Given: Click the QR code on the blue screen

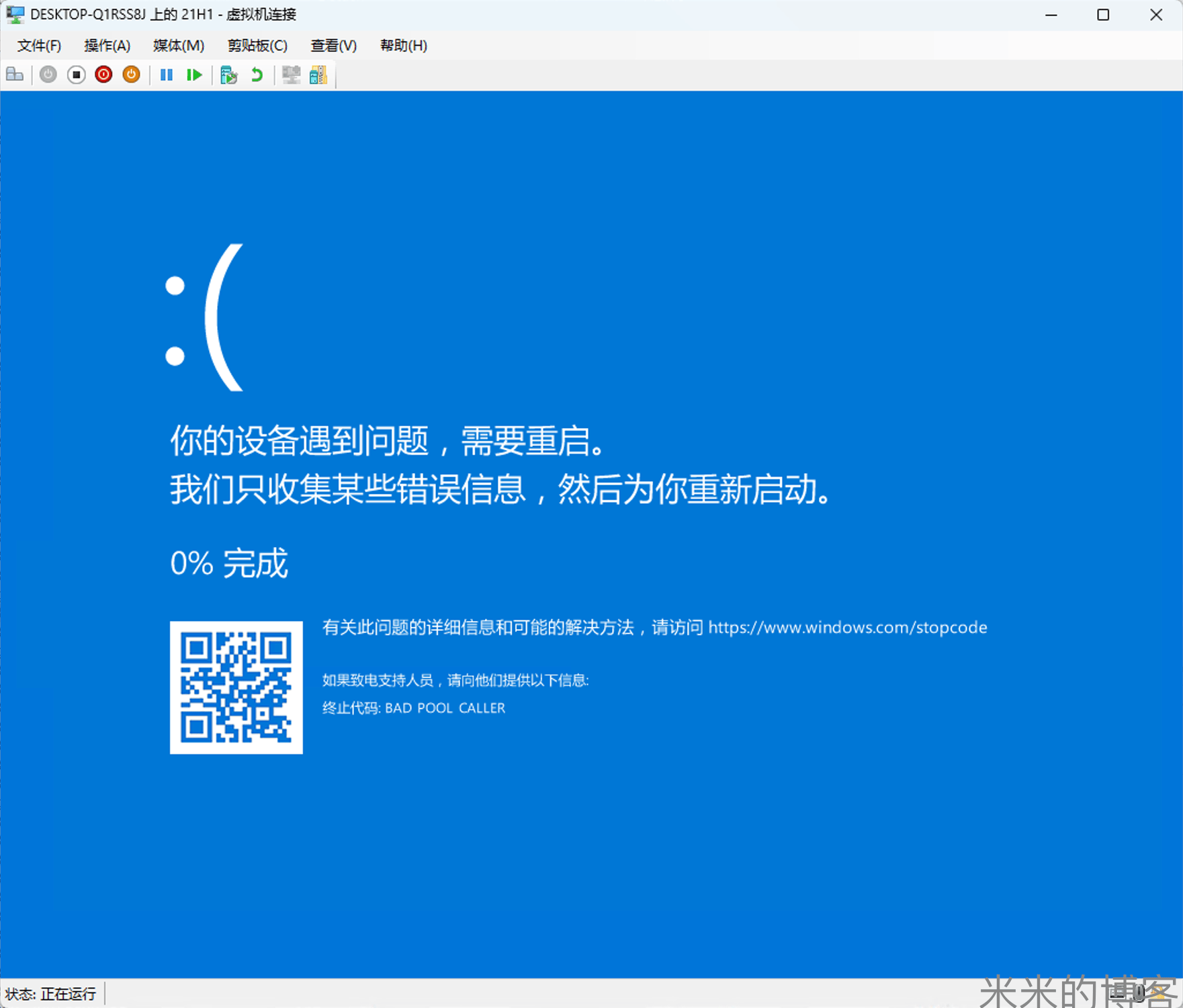Looking at the screenshot, I should (x=236, y=689).
